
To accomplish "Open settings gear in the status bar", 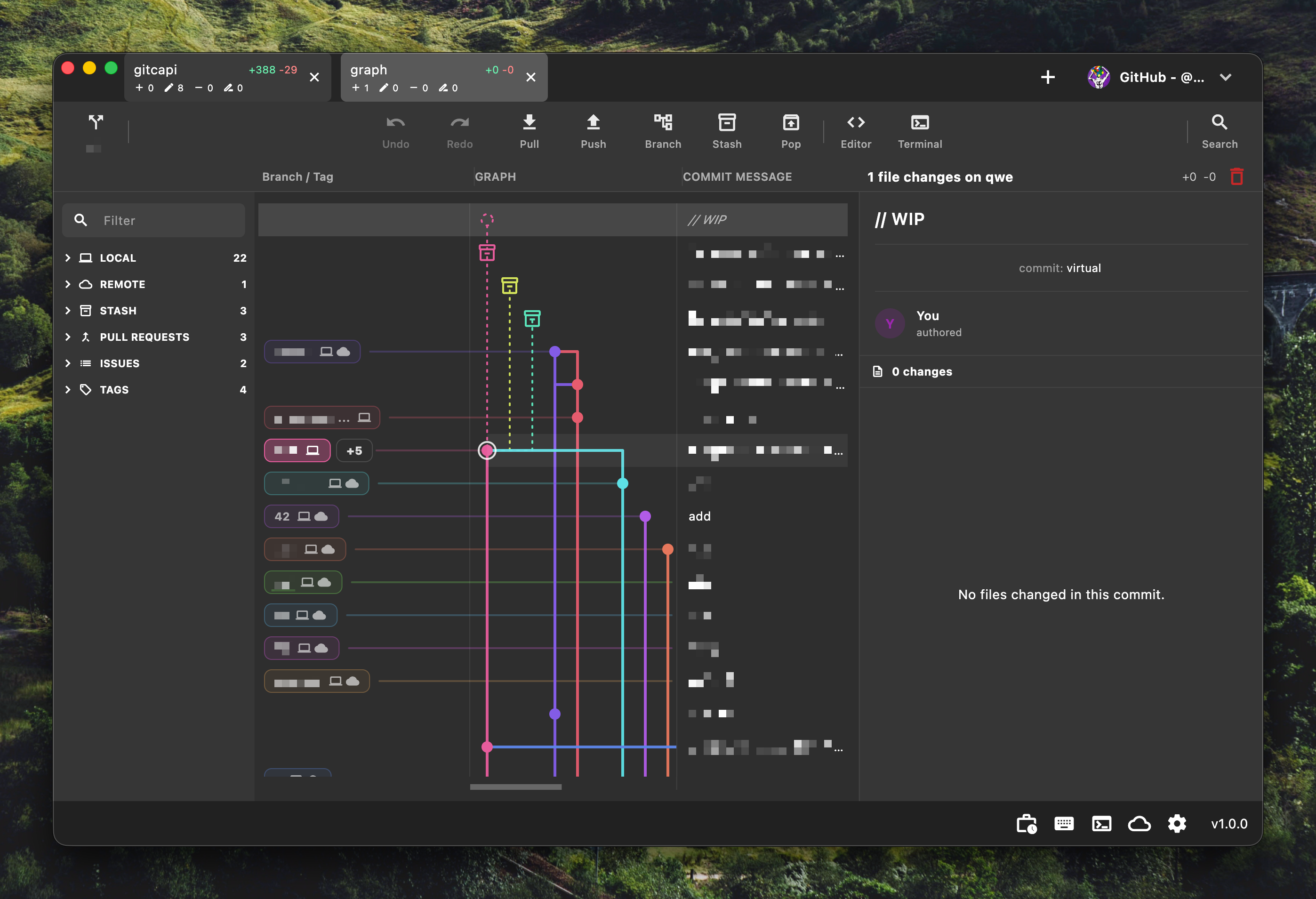I will [1177, 824].
